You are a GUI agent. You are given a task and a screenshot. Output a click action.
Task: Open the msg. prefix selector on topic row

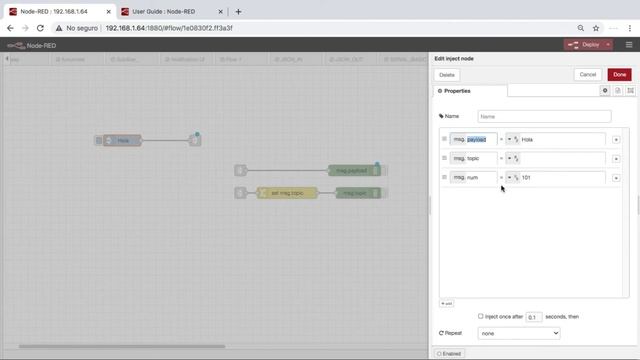click(459, 158)
